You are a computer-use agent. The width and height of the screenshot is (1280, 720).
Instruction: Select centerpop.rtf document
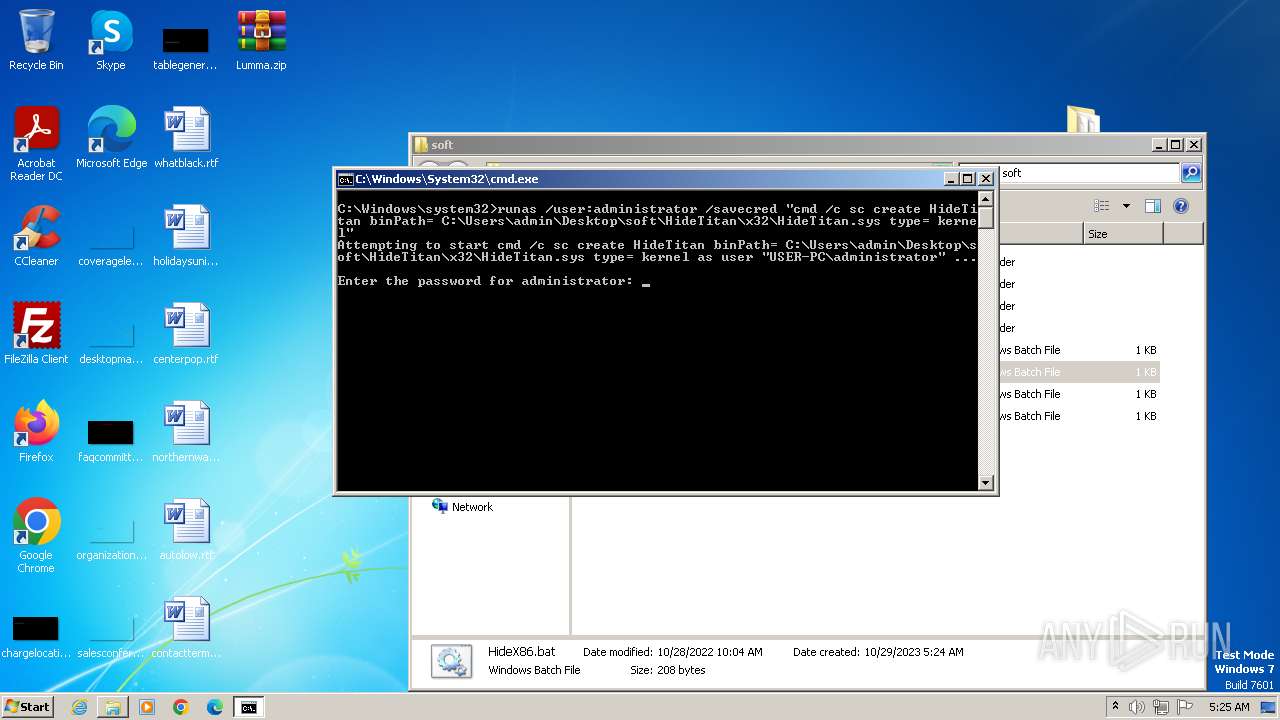186,334
